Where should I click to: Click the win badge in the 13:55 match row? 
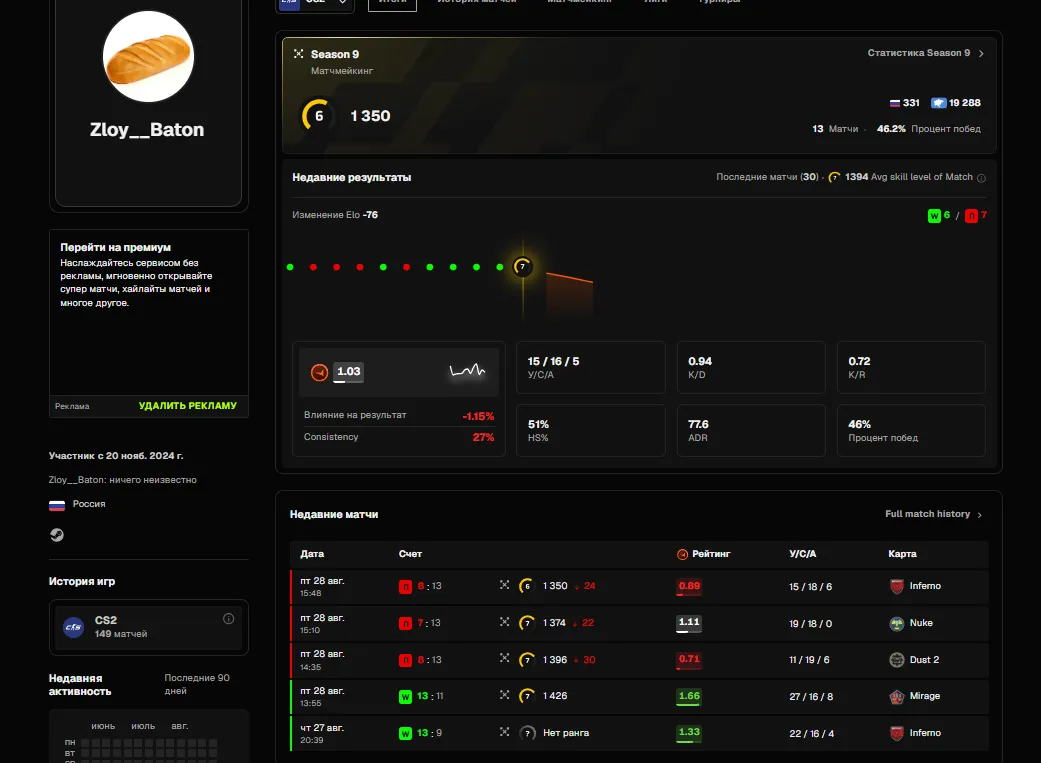point(405,697)
